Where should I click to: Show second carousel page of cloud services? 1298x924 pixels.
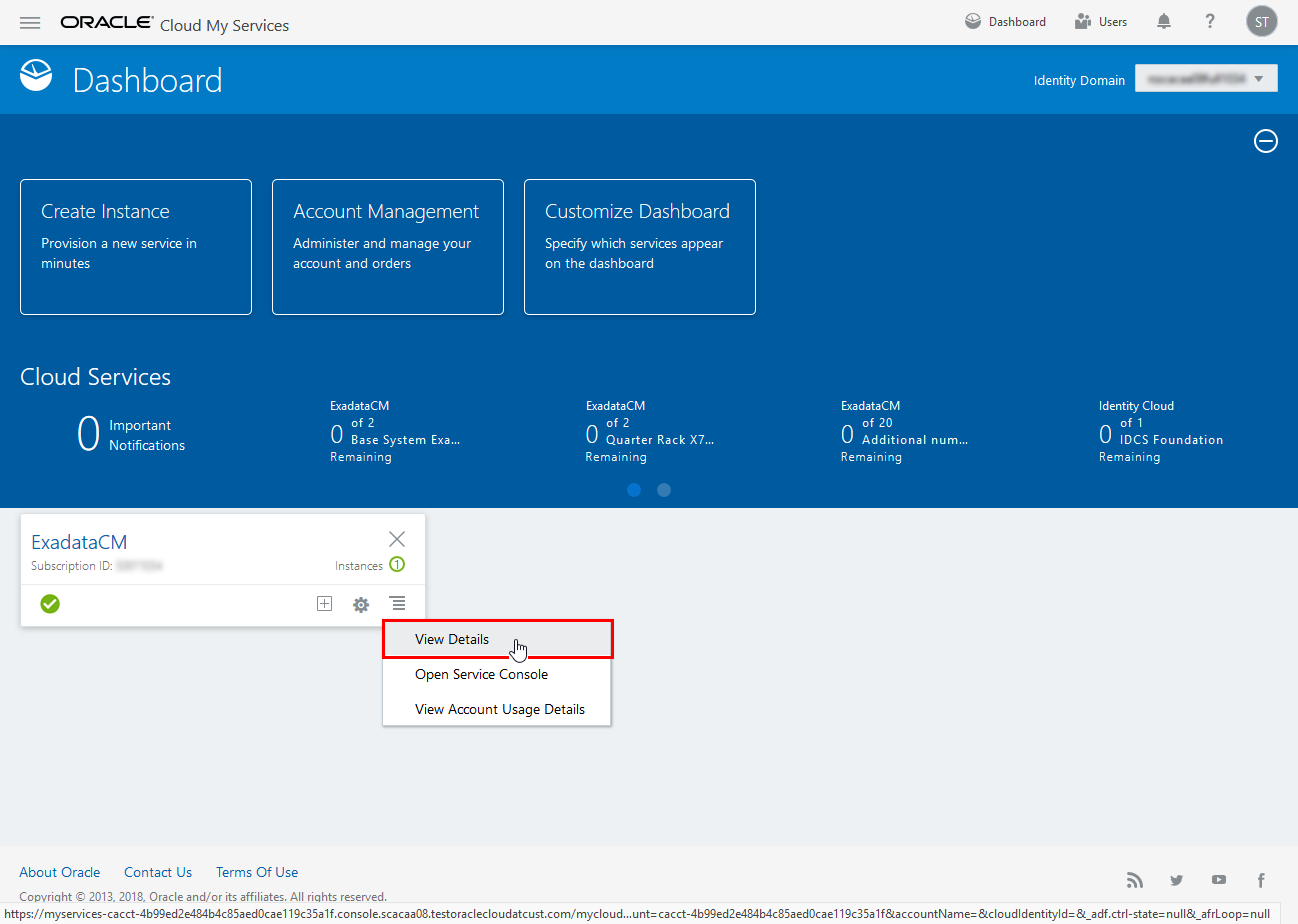[664, 490]
